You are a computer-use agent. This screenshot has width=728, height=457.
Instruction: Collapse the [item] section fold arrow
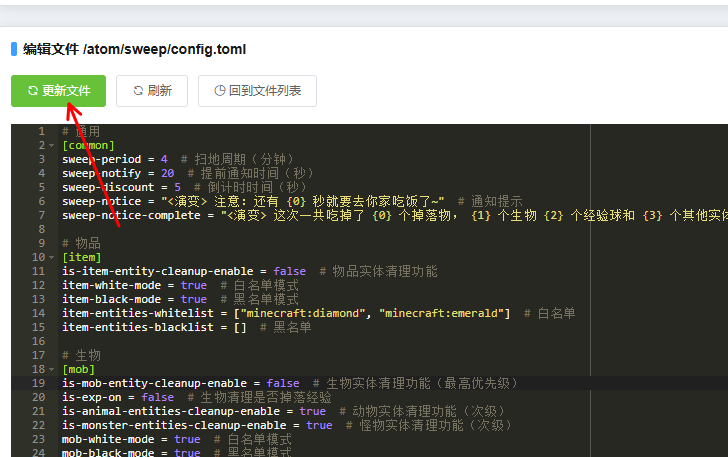tap(52, 258)
